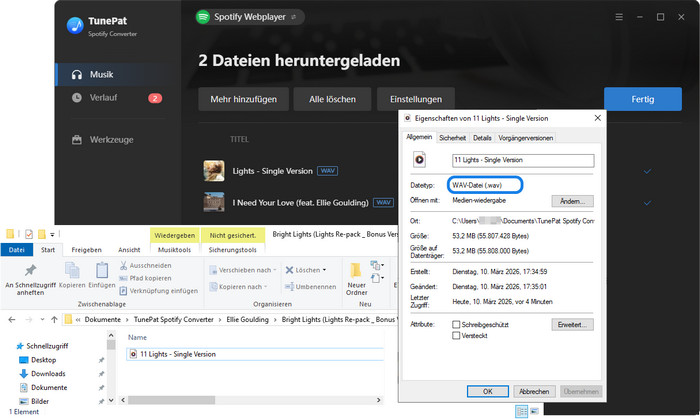
Task: Click checkmark icon for Lights - Single Version row
Action: pyautogui.click(x=647, y=171)
